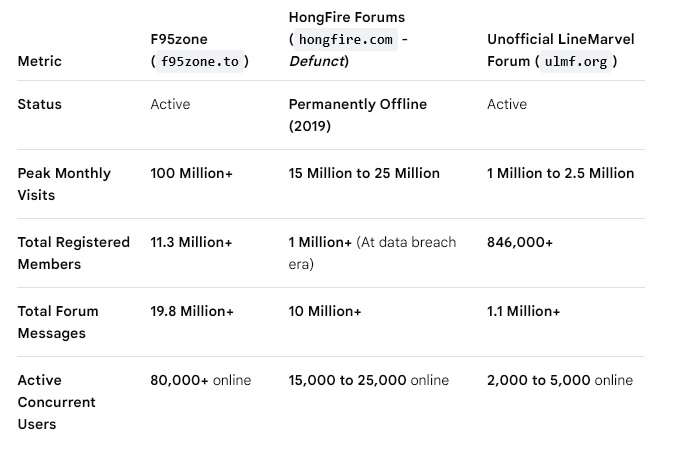Click the 19.8 Million+ messages cell
Image resolution: width=687 pixels, height=457 pixels.
point(192,311)
